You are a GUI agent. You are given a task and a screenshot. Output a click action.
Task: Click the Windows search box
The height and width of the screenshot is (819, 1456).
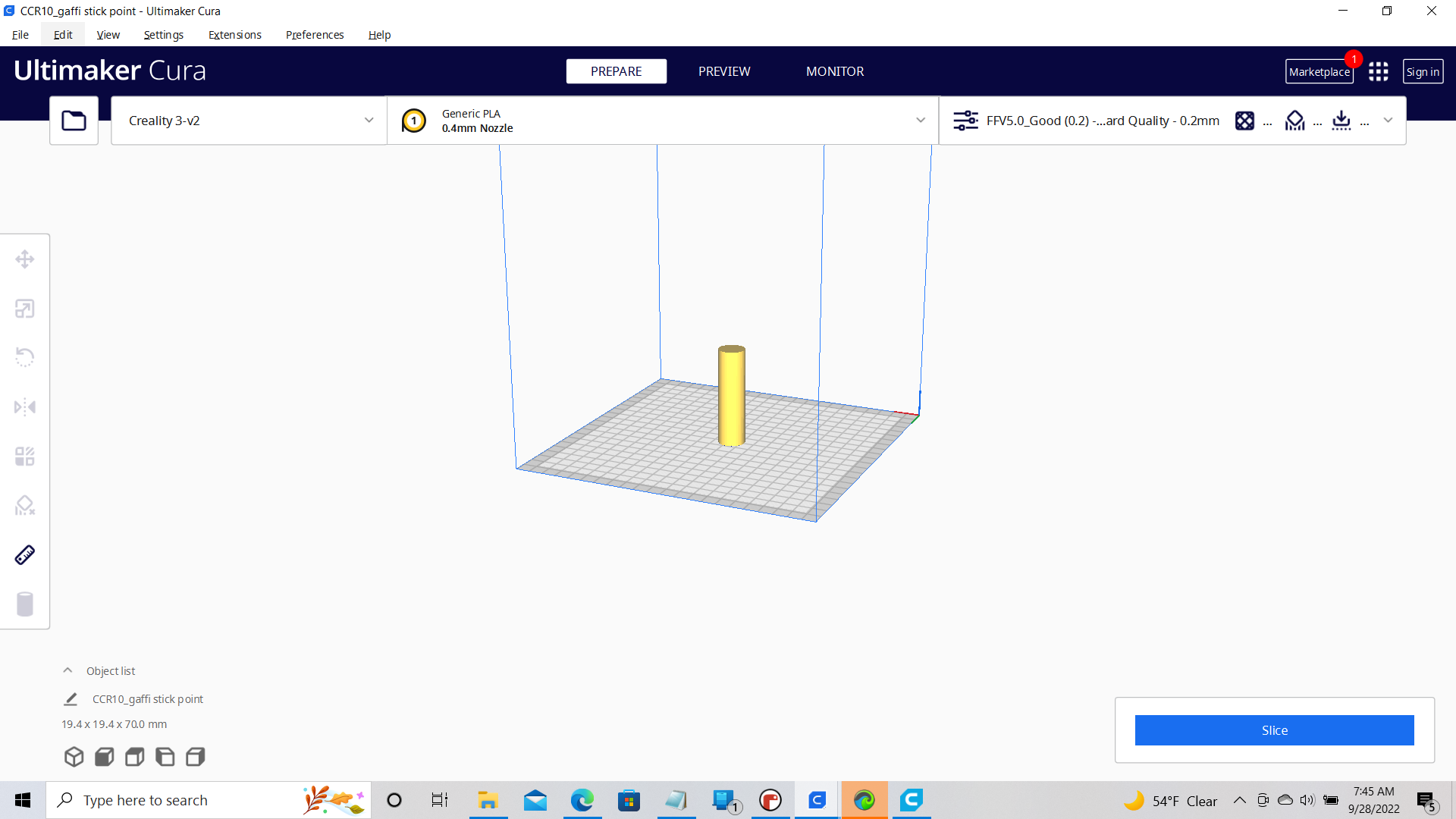tap(209, 800)
